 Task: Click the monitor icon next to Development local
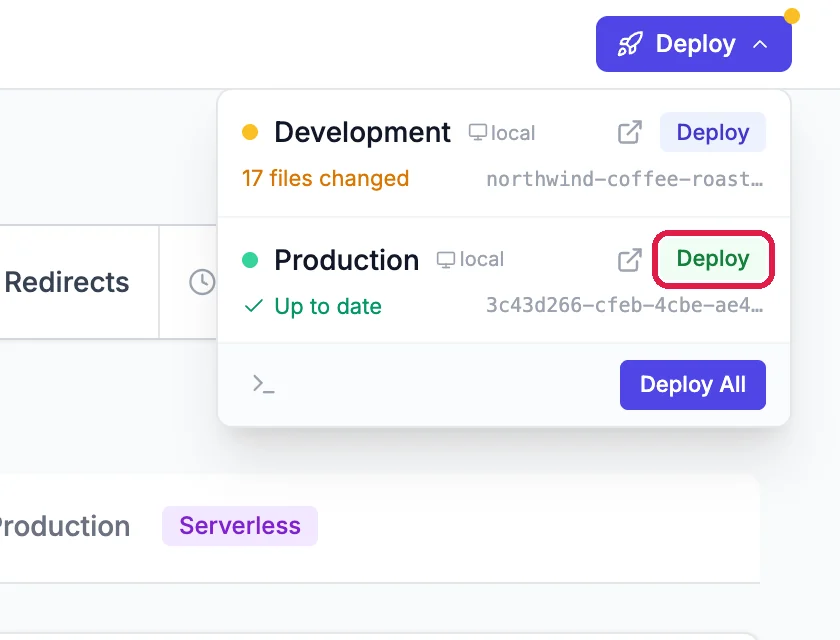[x=477, y=132]
